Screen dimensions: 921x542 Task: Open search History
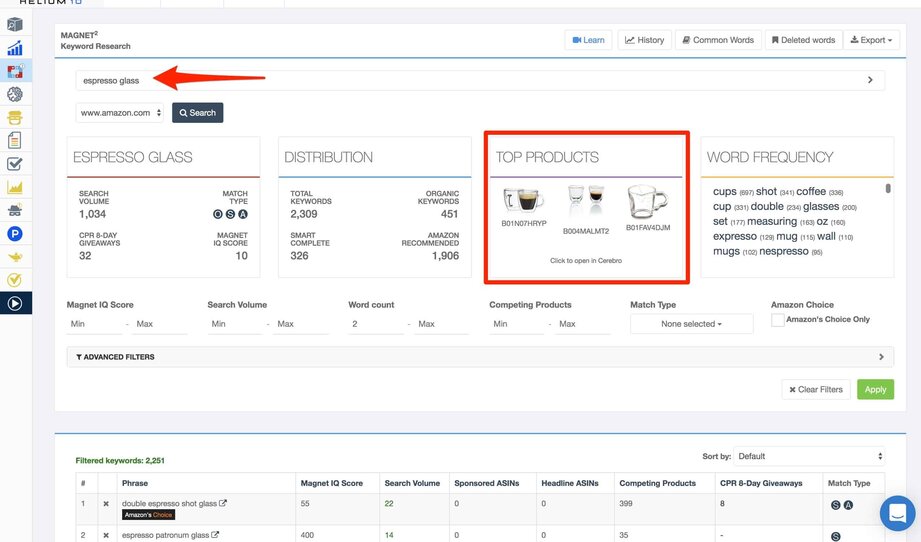point(644,40)
